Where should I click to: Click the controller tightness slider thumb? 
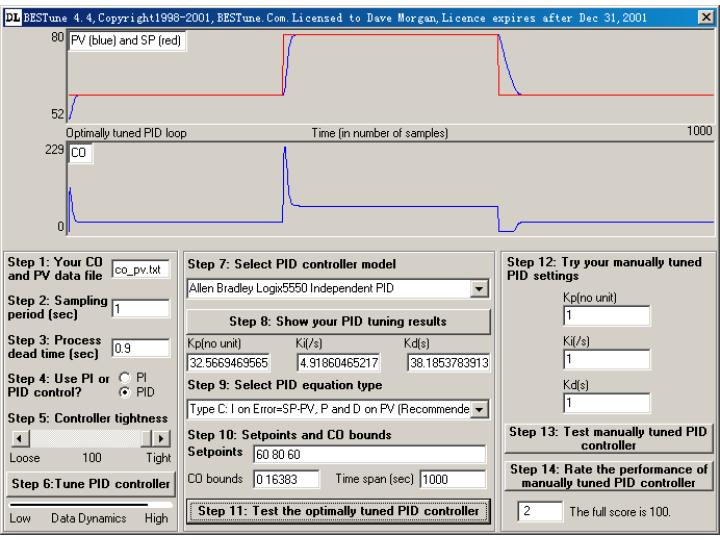(146, 438)
